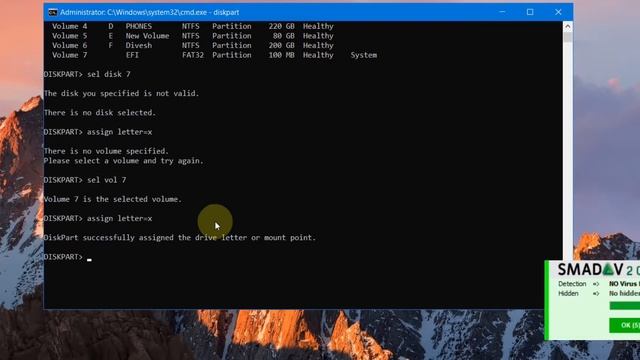Viewport: 640px width, 360px height.
Task: Click the OK button in SMADAV popup
Action: click(x=625, y=325)
